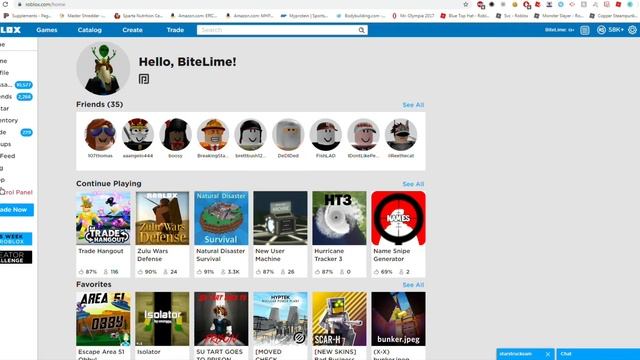Click the 279 trade badge in the sidebar
Viewport: 640px width, 360px height.
coord(27,132)
